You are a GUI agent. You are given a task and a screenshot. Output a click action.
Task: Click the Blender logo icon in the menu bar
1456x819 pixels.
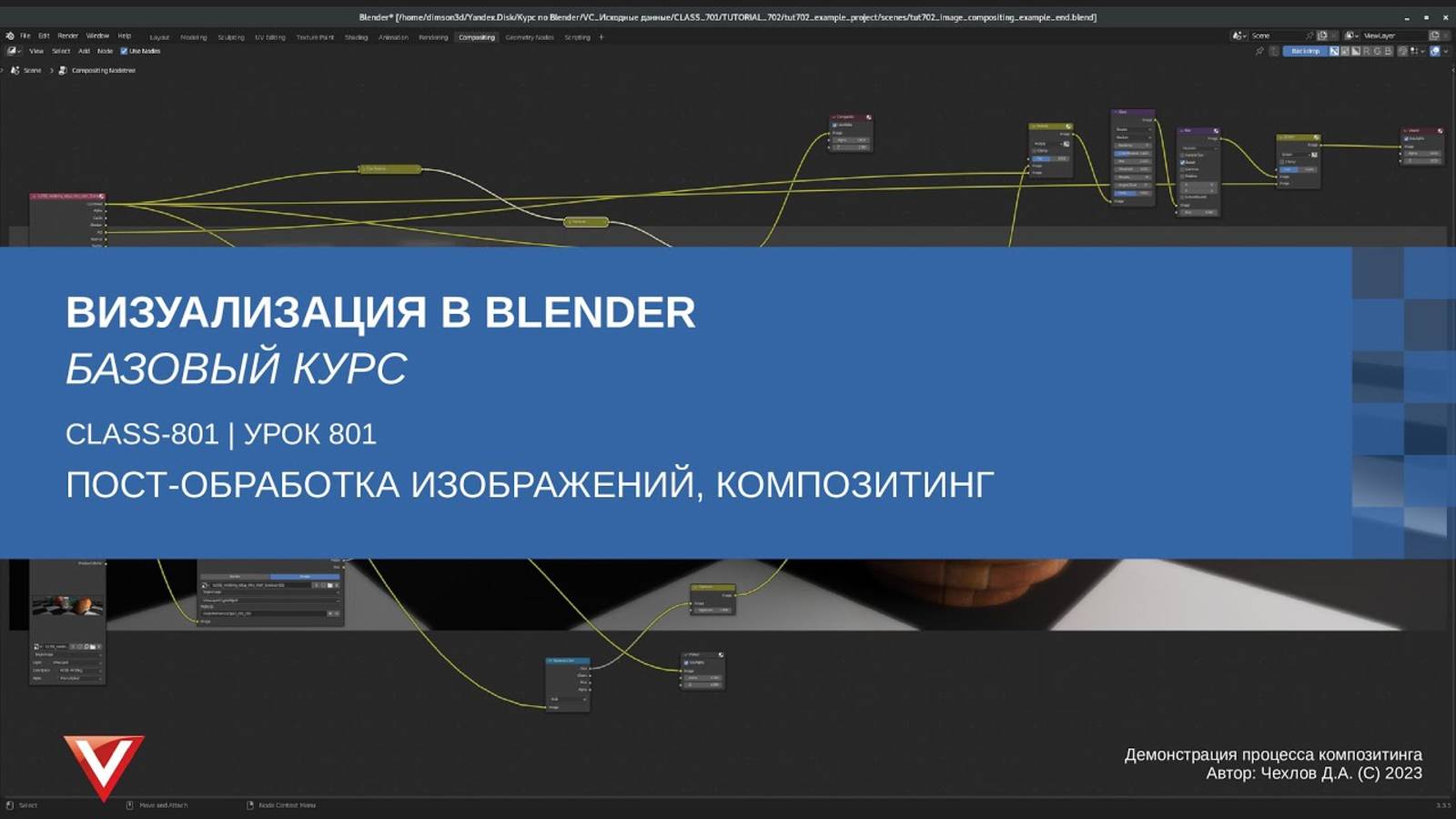[11, 35]
